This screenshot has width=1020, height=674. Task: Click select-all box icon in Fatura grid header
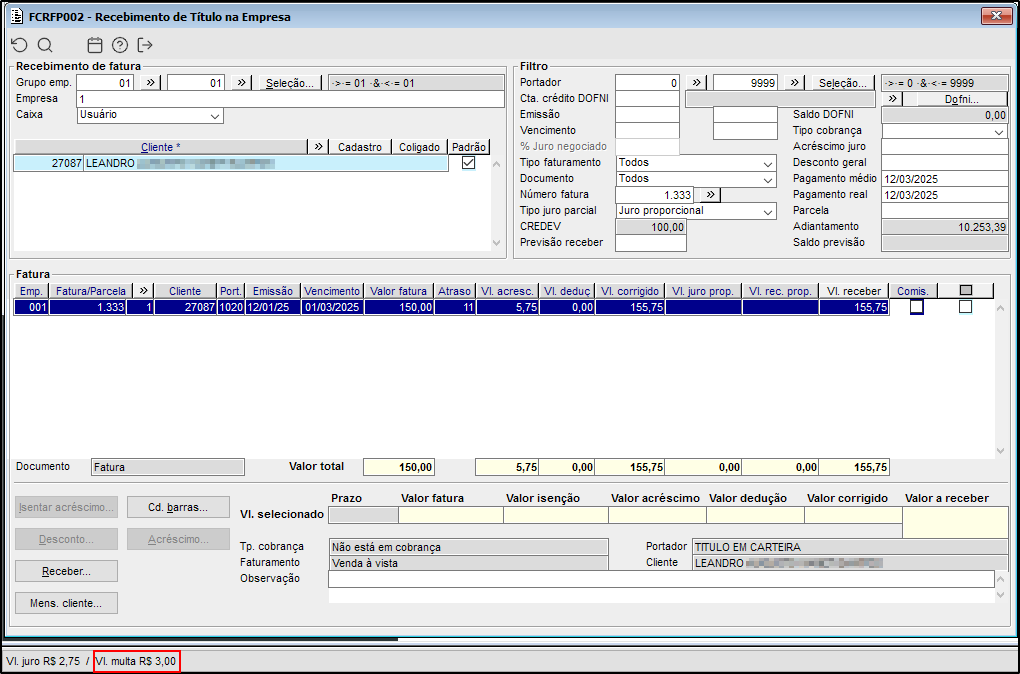tap(966, 291)
